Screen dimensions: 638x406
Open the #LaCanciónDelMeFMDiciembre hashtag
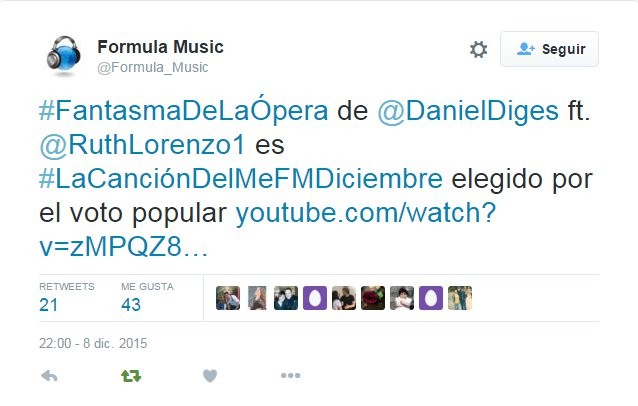pyautogui.click(x=241, y=179)
